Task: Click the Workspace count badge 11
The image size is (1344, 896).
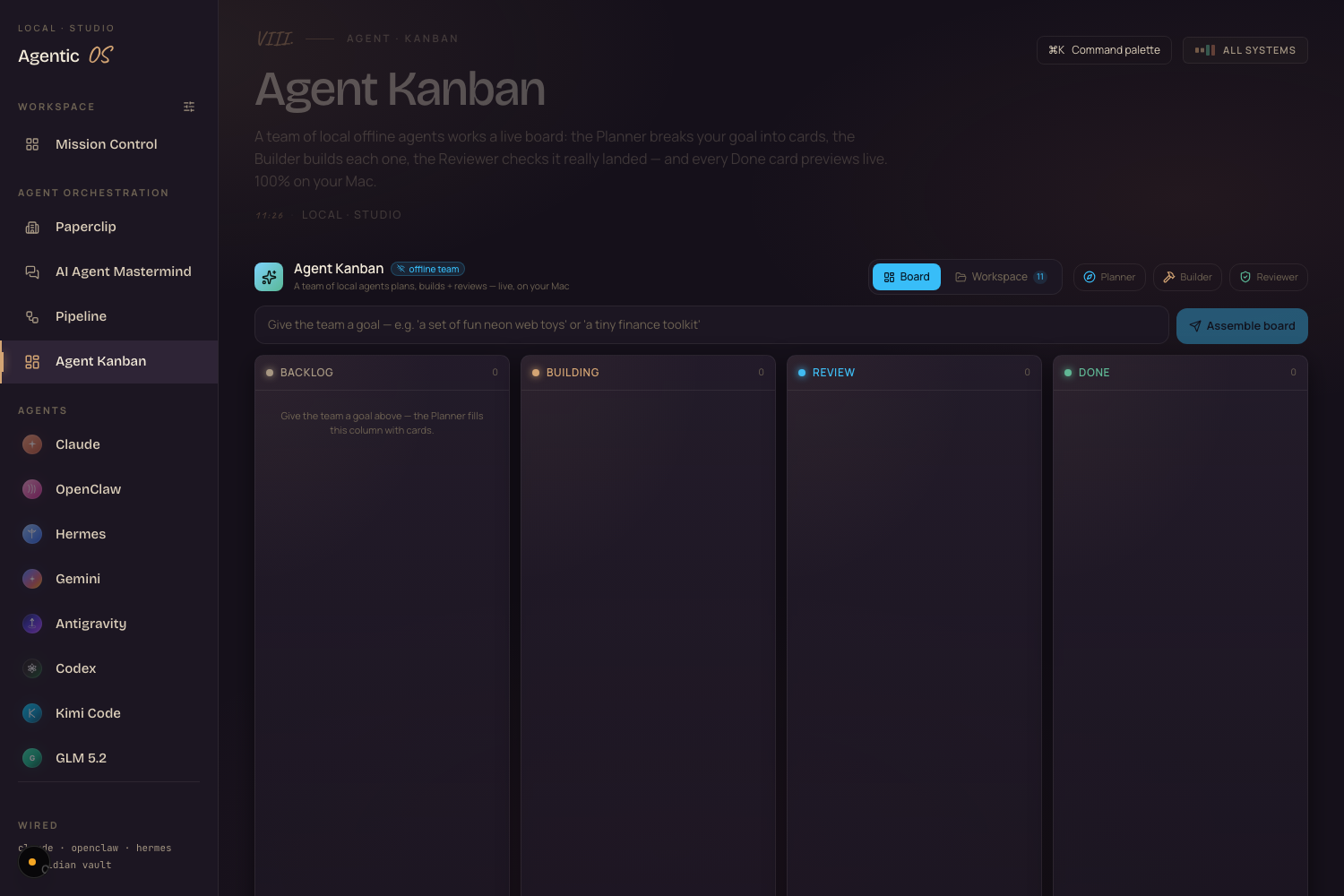Action: [1040, 277]
